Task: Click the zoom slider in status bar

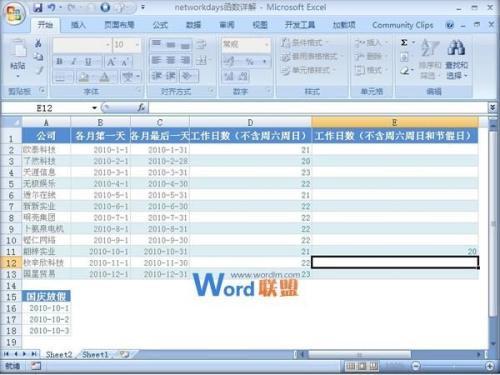Action: (x=453, y=366)
